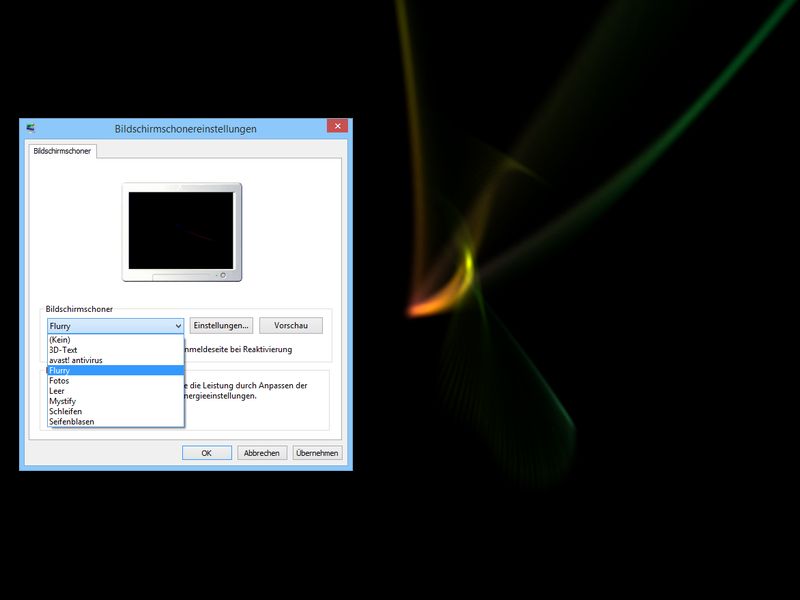The image size is (800, 600).
Task: Click the monitor preview thumbnail
Action: (x=182, y=232)
